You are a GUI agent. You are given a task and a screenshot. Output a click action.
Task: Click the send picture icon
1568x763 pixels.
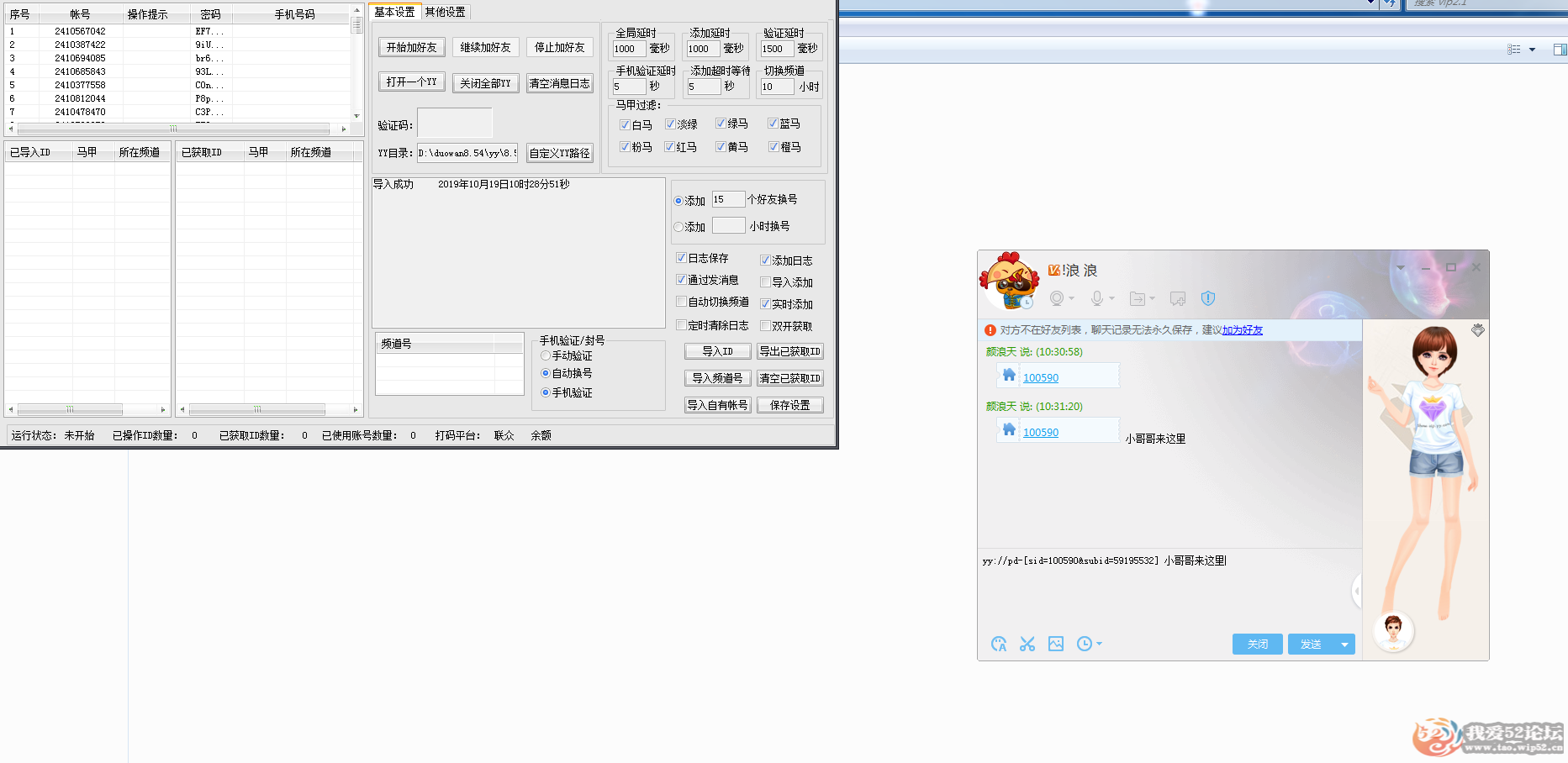click(1056, 644)
